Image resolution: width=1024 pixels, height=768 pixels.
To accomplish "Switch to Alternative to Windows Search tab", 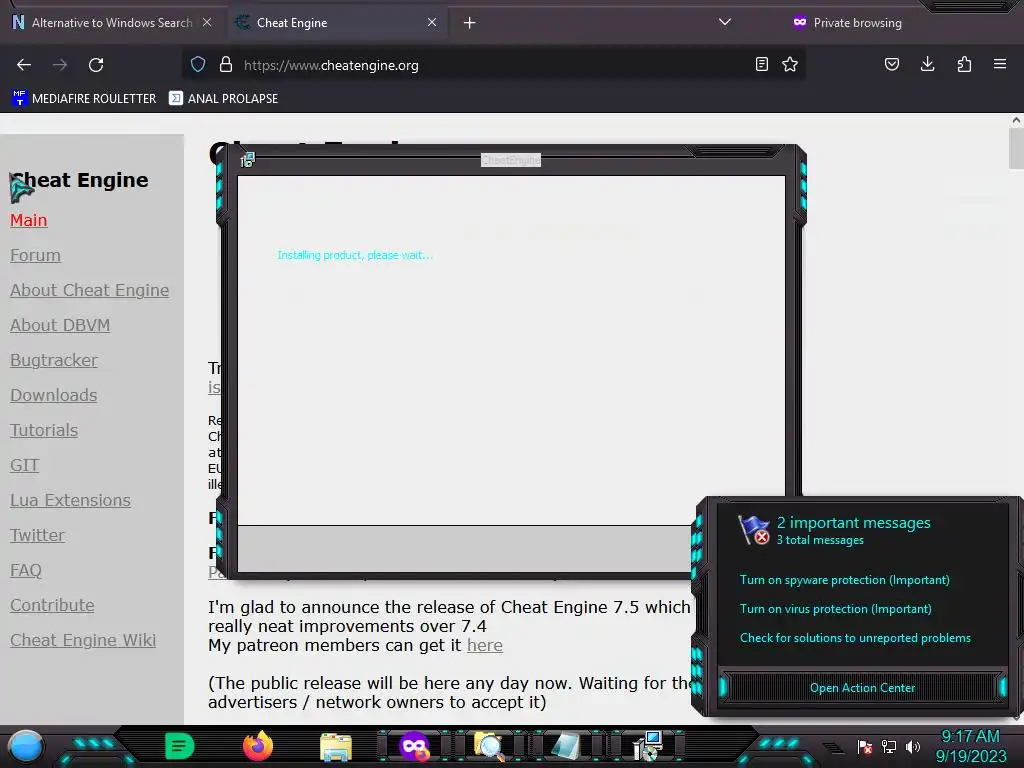I will click(112, 23).
